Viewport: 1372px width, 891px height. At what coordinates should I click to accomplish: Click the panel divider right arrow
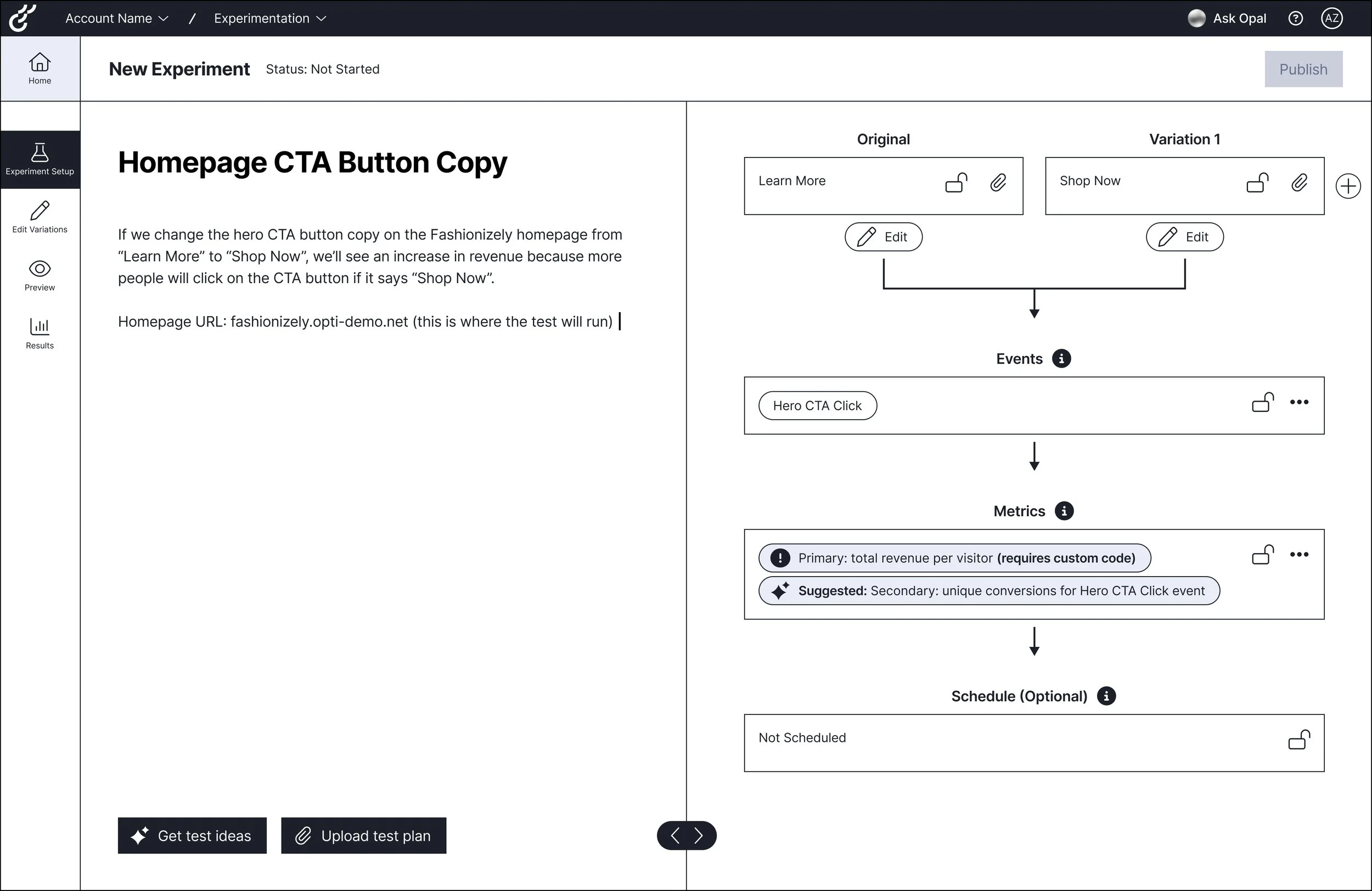pyautogui.click(x=699, y=836)
